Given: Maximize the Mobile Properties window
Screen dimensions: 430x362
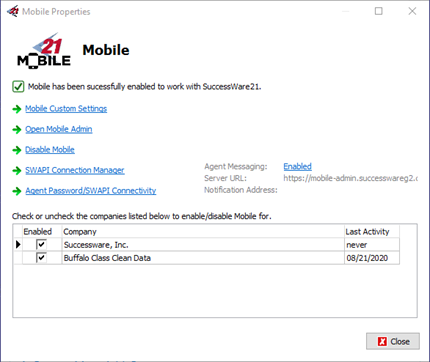Looking at the screenshot, I should (379, 11).
